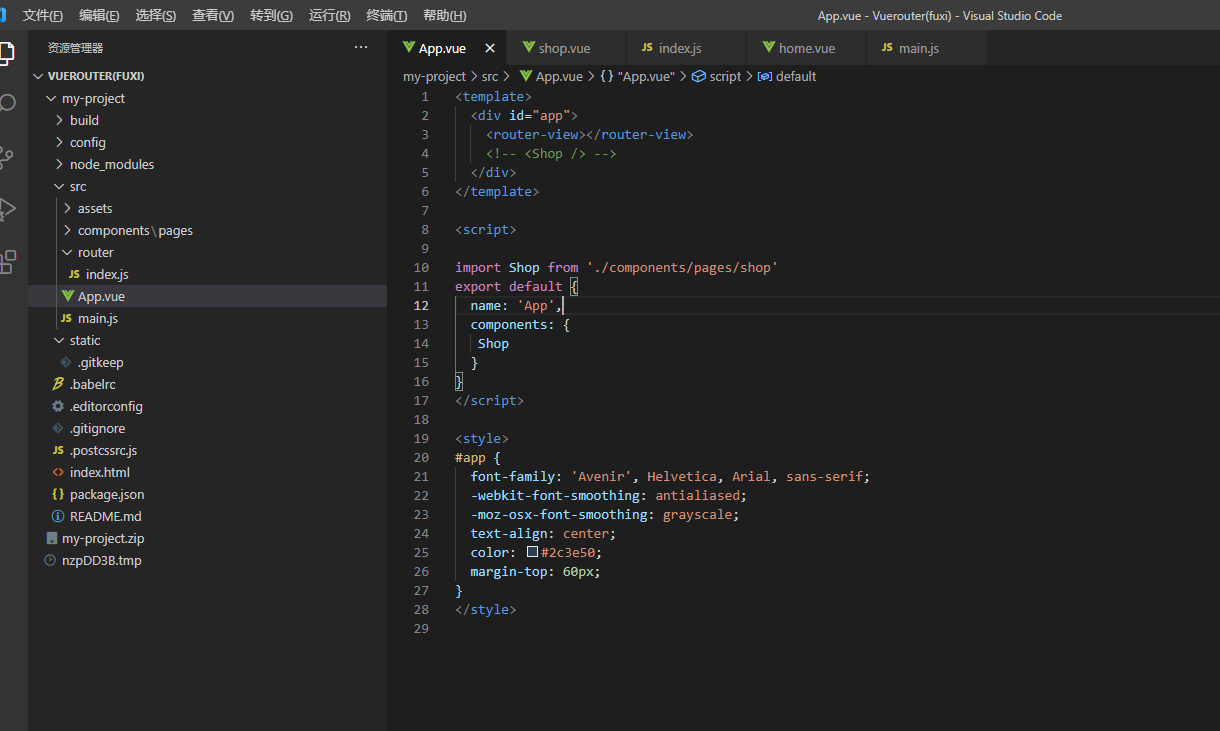Click the HTML icon beside index.html
Screen dimensions: 1220x731
58,472
